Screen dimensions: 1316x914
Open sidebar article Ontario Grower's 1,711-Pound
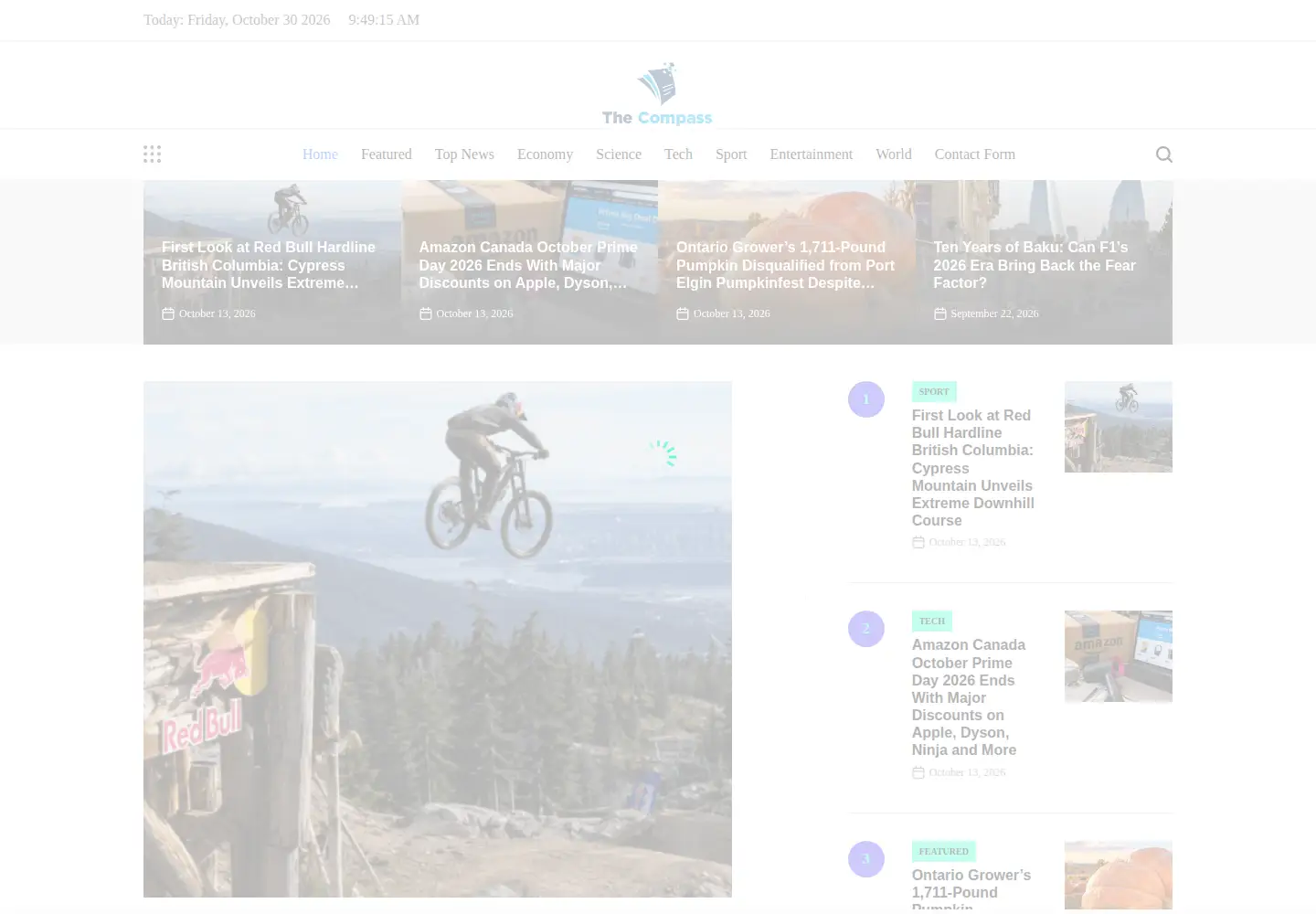(x=971, y=891)
